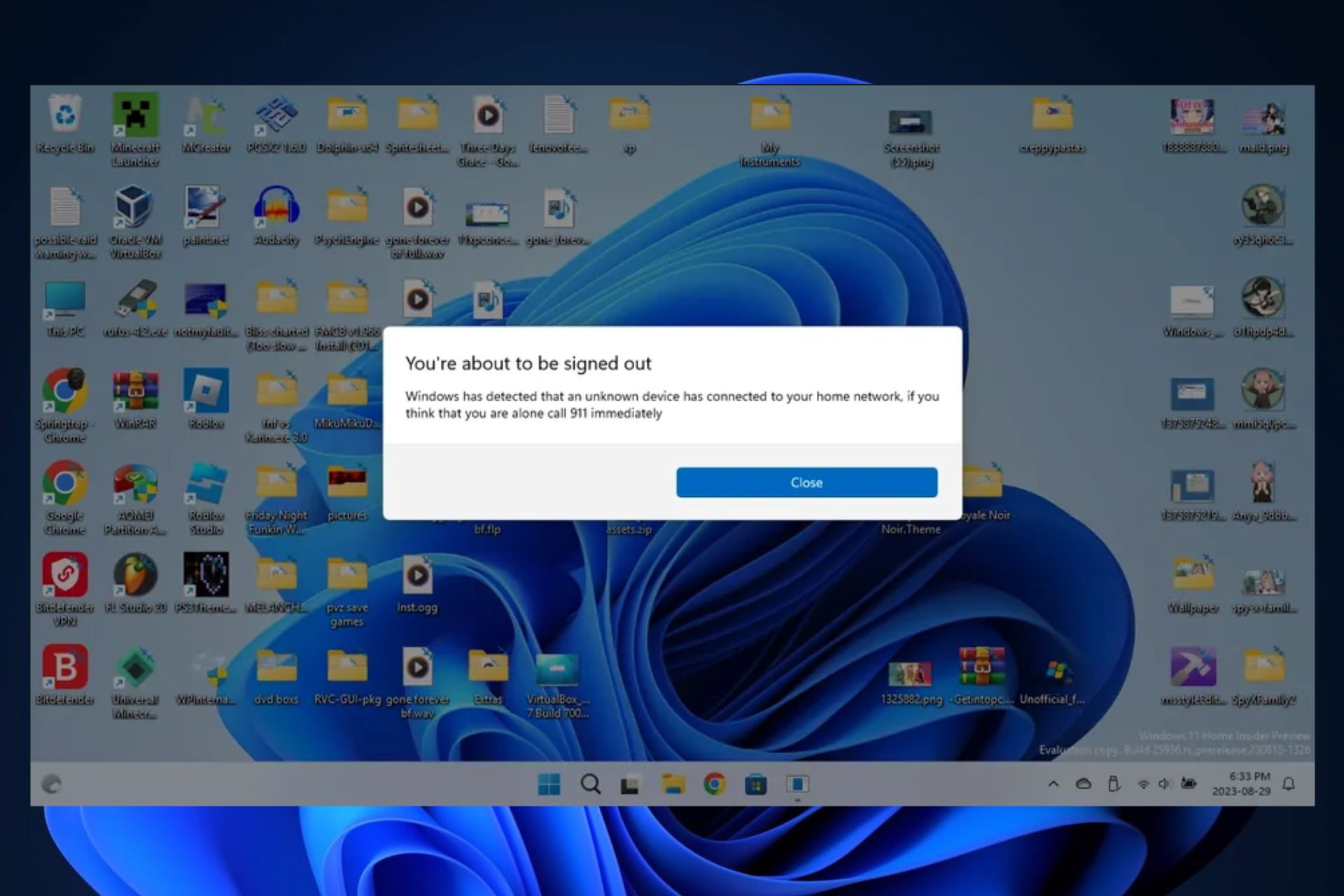Open the notification bell icon
Screen dimensions: 1344x896
point(1289,784)
